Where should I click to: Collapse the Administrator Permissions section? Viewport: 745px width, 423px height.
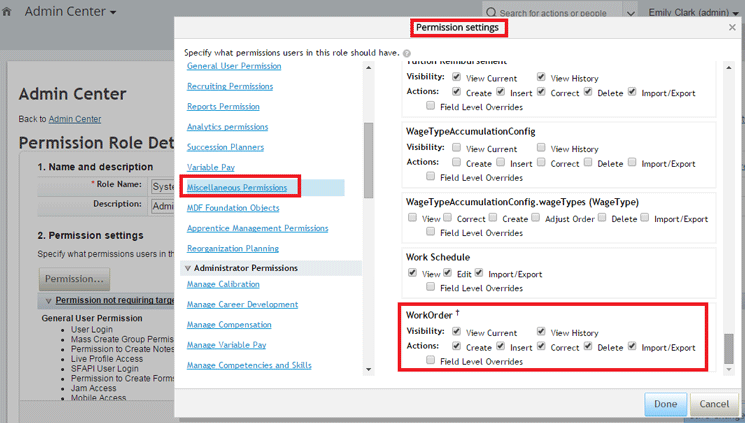pyautogui.click(x=188, y=268)
